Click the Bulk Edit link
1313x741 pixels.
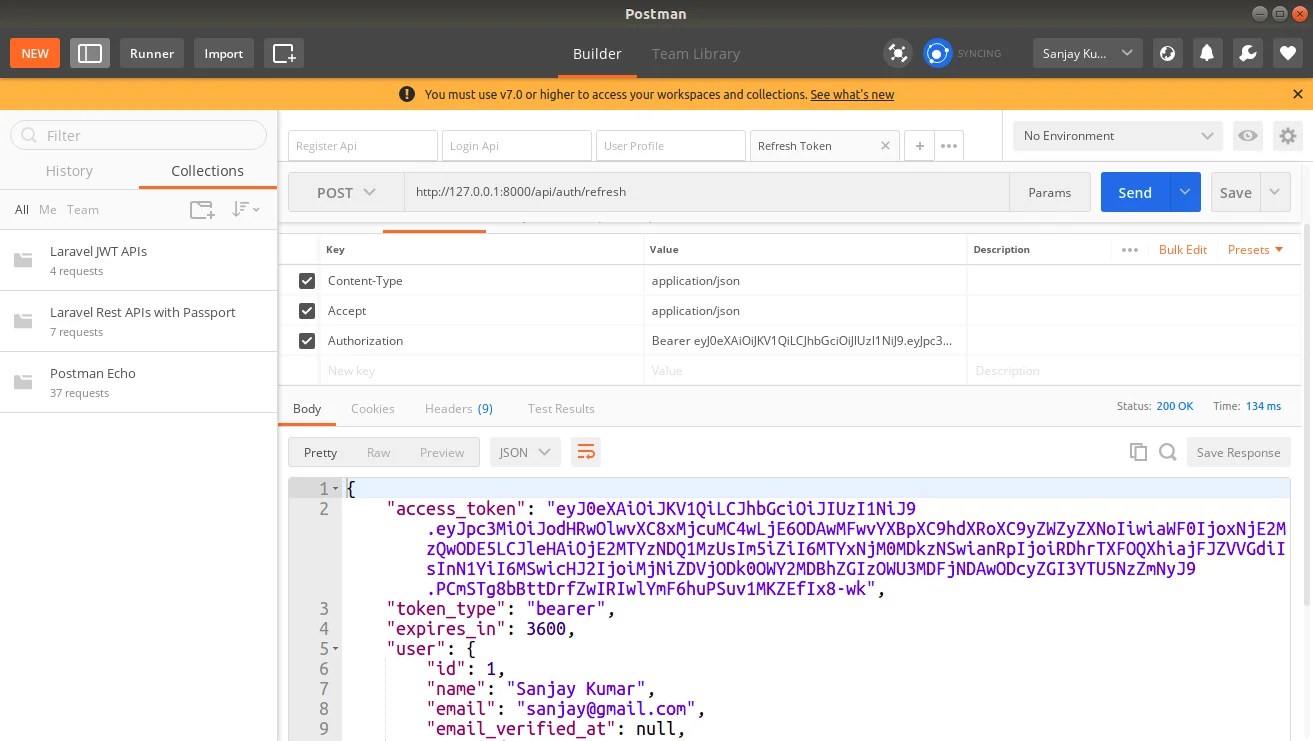click(x=1183, y=250)
